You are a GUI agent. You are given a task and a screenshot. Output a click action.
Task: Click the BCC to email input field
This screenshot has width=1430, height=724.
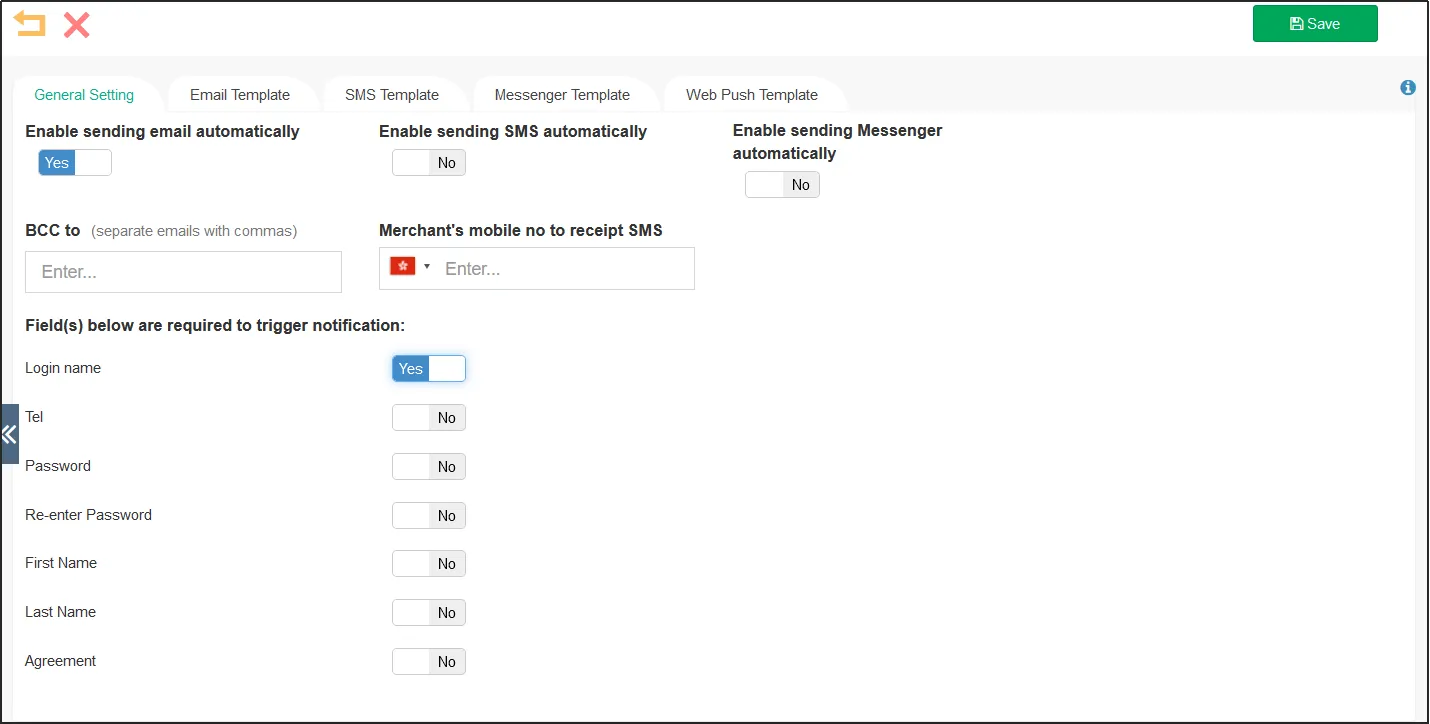[183, 272]
